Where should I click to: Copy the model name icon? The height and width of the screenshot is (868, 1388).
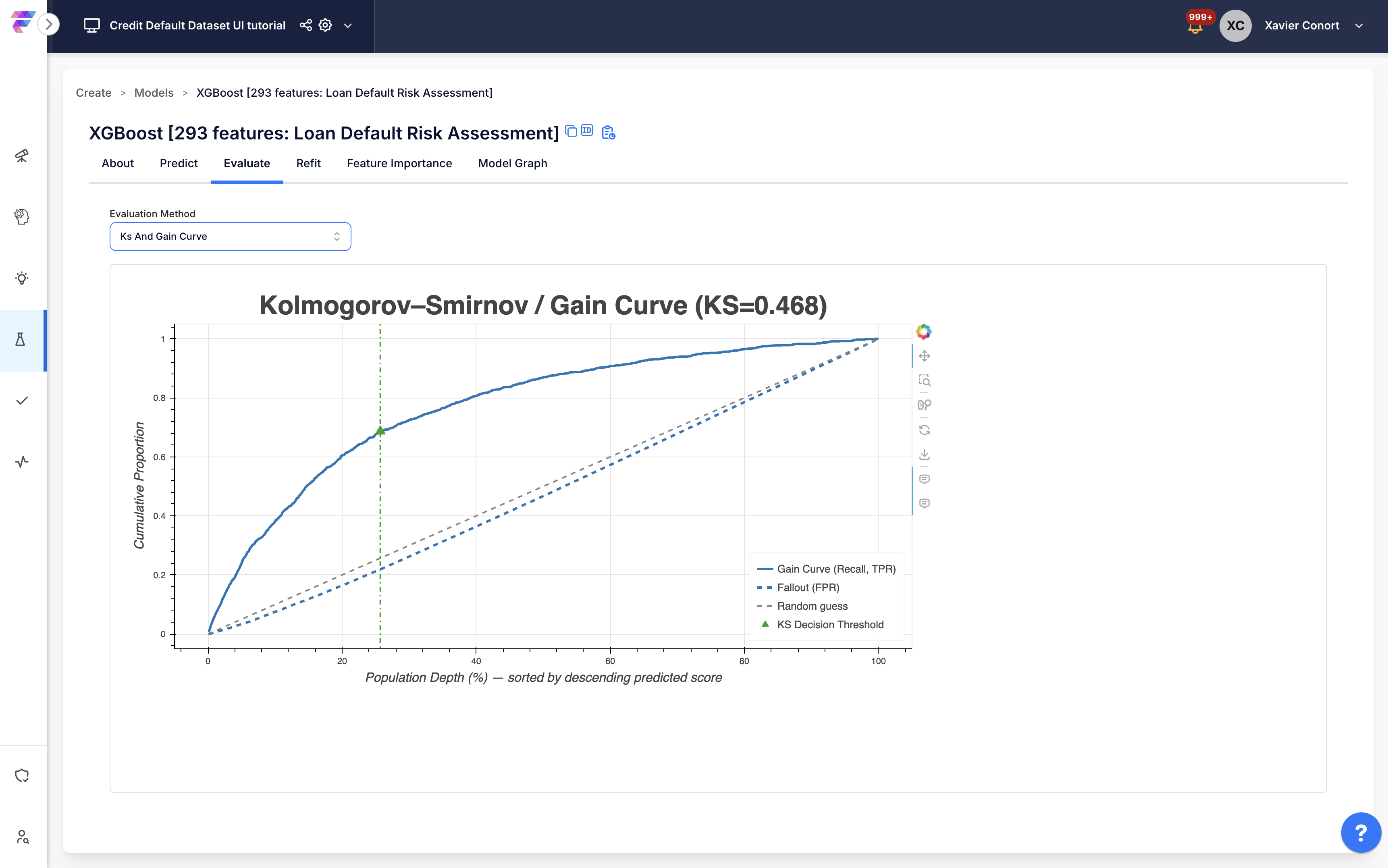pos(571,131)
